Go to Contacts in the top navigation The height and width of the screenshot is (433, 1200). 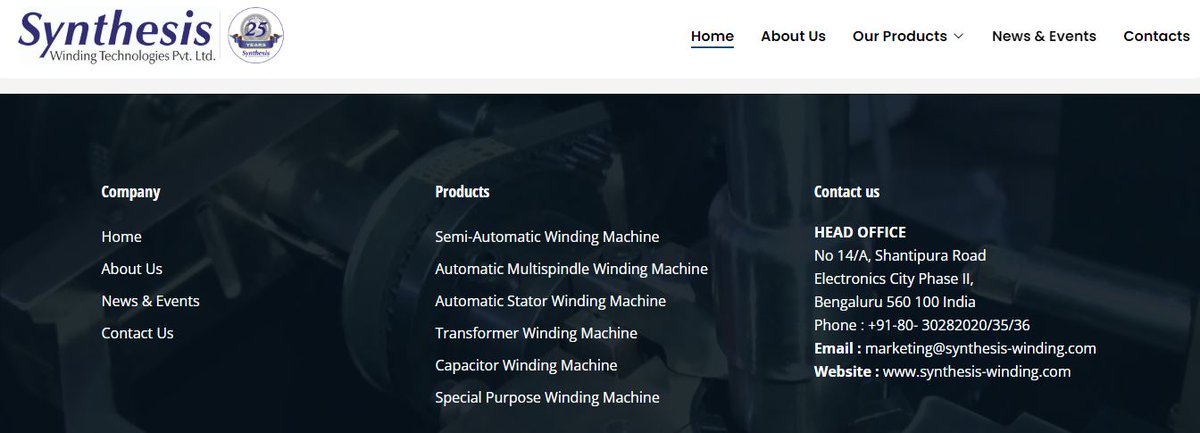coord(1156,36)
